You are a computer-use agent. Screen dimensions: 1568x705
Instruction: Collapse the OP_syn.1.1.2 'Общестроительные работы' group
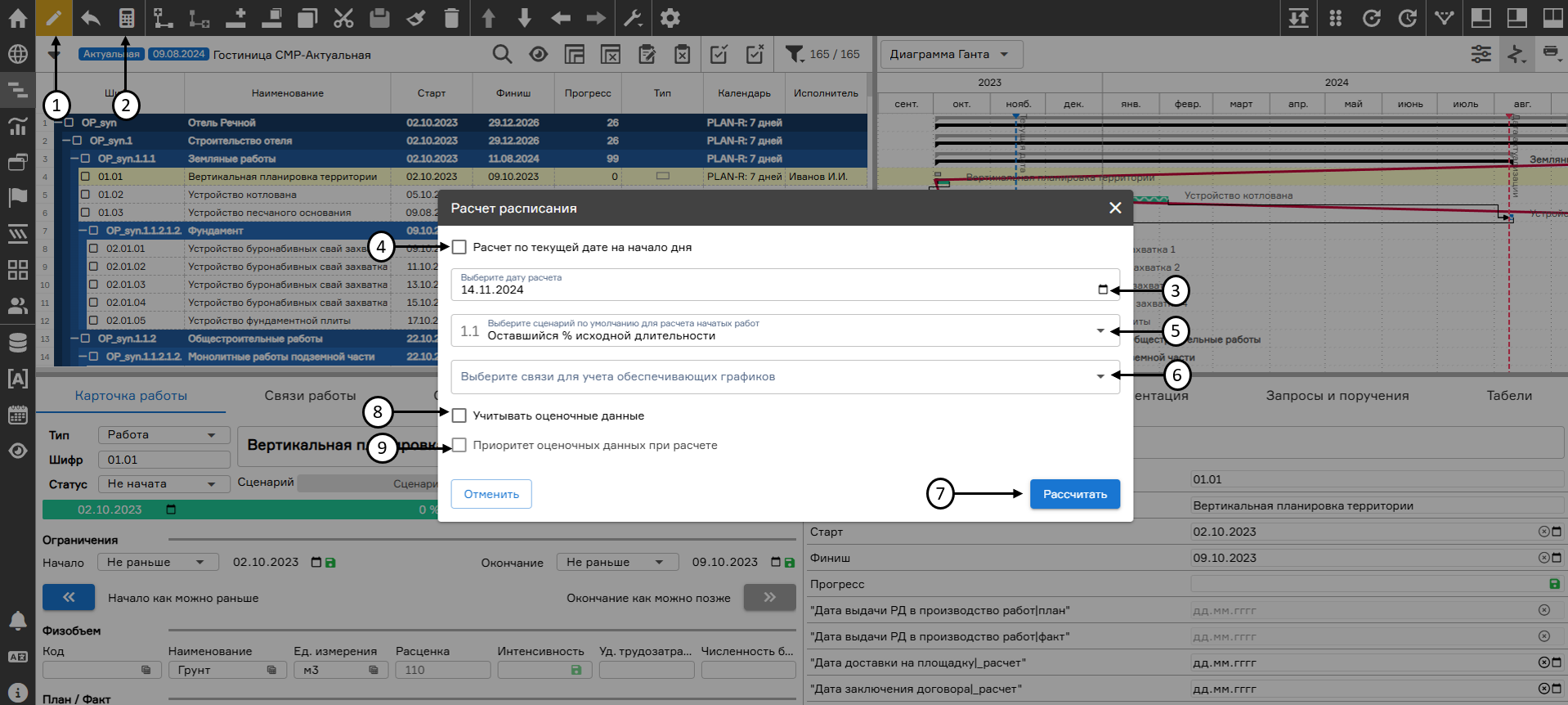(x=74, y=339)
